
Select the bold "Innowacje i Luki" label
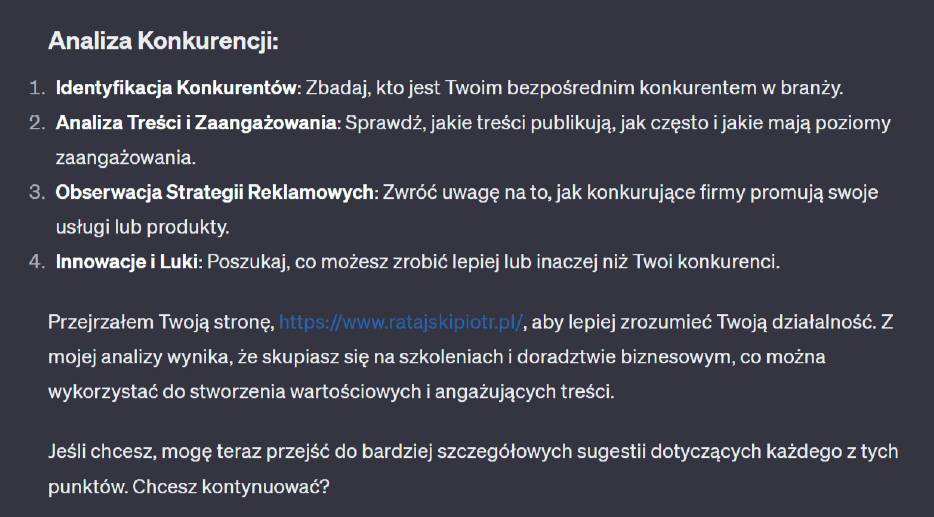127,262
